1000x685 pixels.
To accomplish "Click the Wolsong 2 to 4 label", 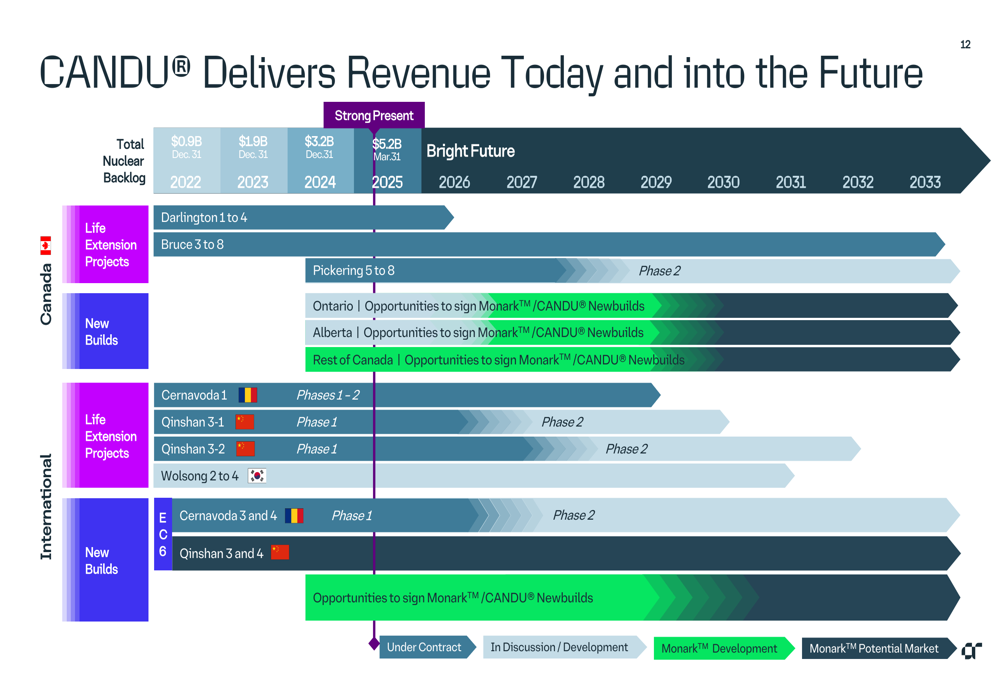I will coord(200,476).
